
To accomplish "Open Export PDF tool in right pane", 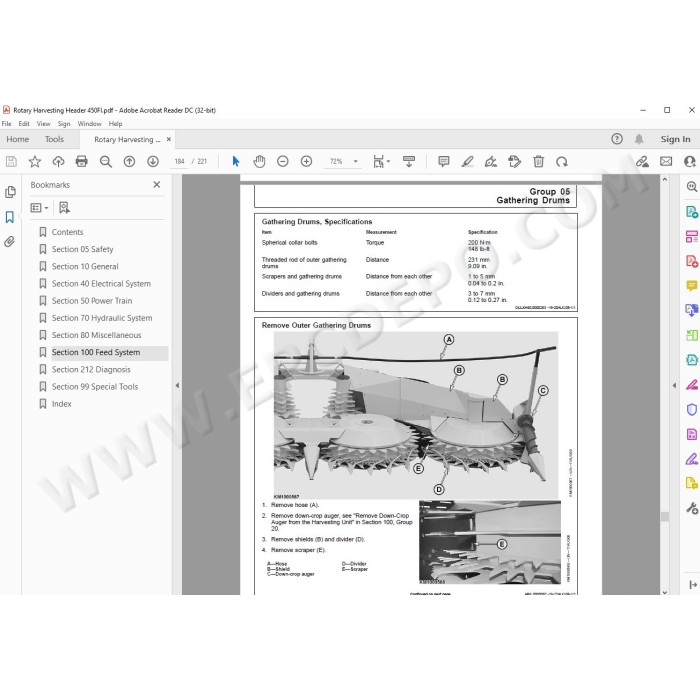I will pos(692,212).
